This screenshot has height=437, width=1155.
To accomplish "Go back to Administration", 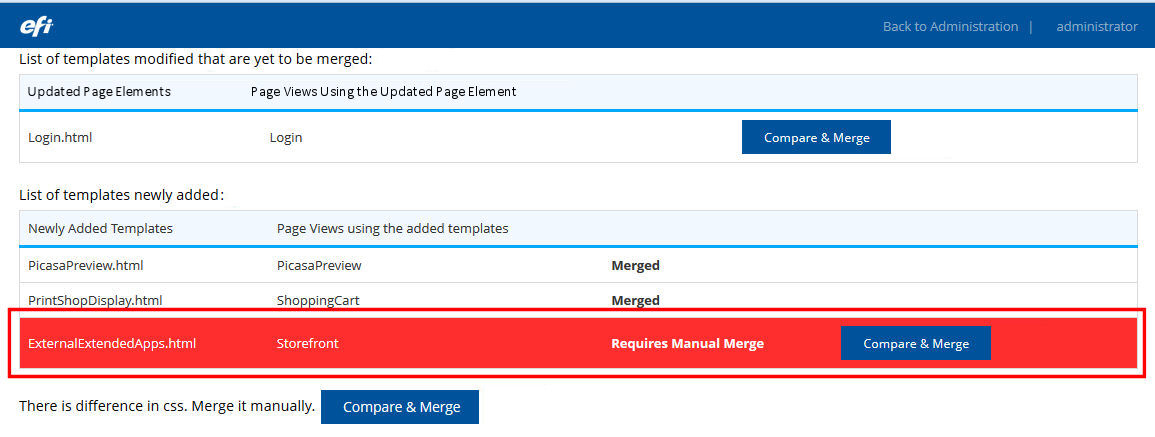I will tap(949, 27).
